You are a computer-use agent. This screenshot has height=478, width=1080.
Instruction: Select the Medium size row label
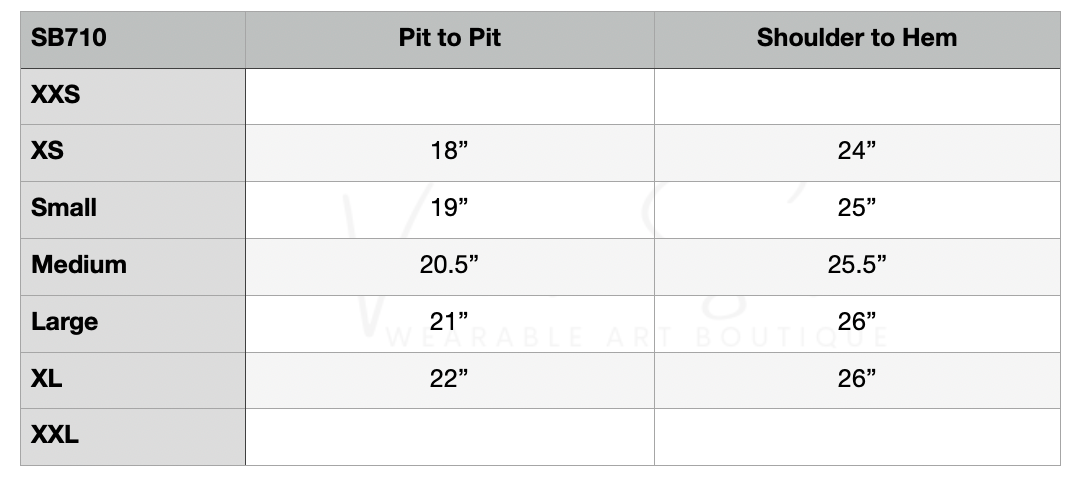[79, 266]
